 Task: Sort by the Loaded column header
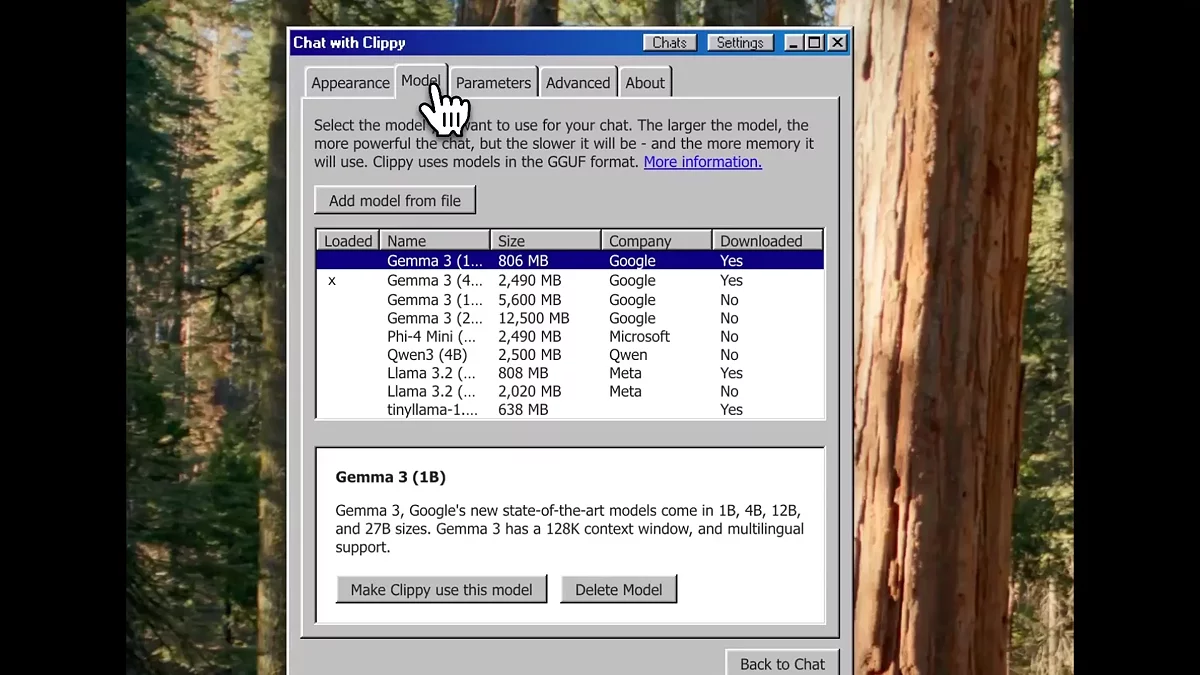(x=348, y=241)
